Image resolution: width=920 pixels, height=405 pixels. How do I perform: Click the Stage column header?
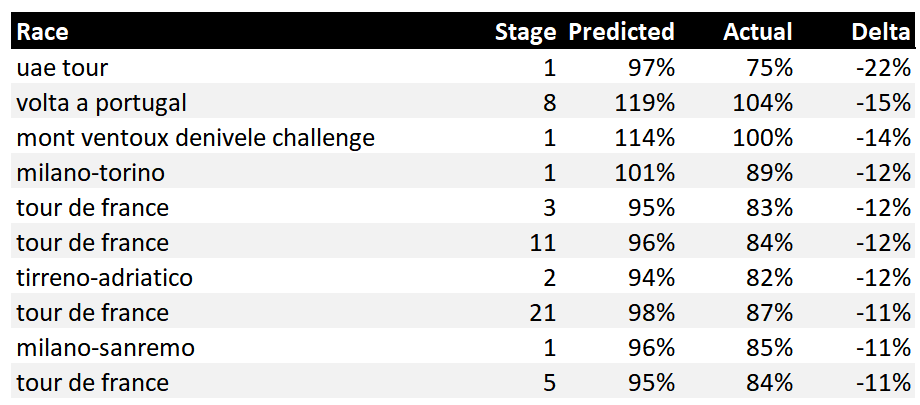[525, 32]
